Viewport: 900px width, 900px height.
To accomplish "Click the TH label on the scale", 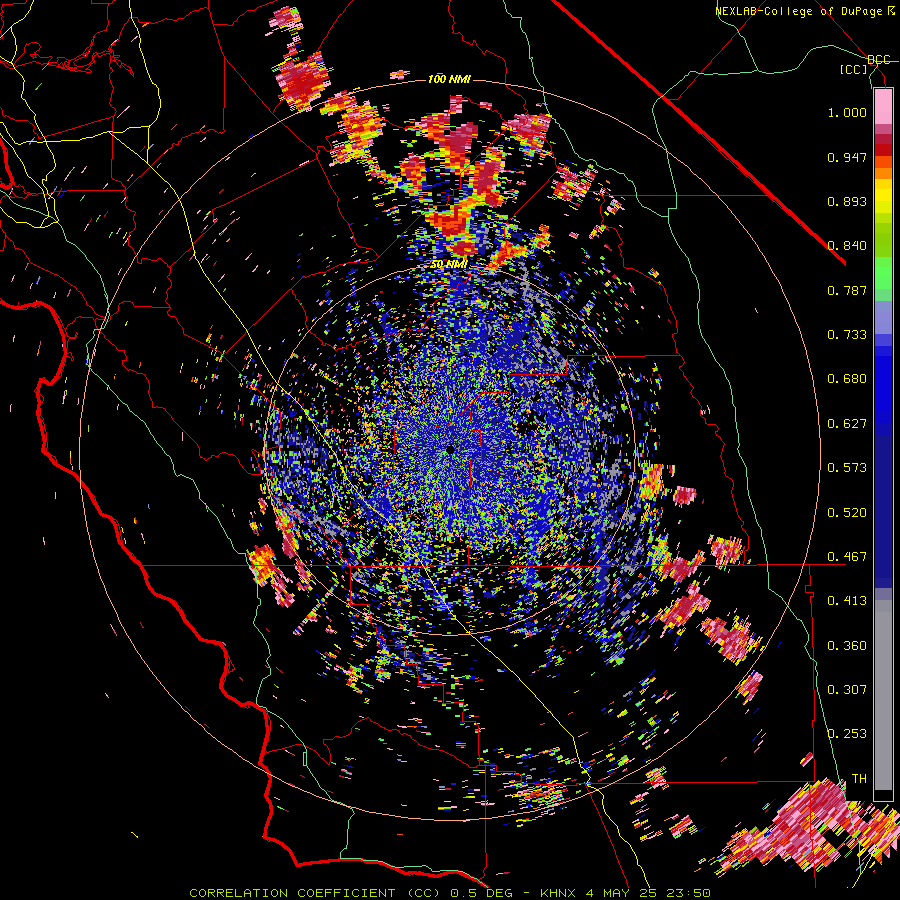I will 859,779.
